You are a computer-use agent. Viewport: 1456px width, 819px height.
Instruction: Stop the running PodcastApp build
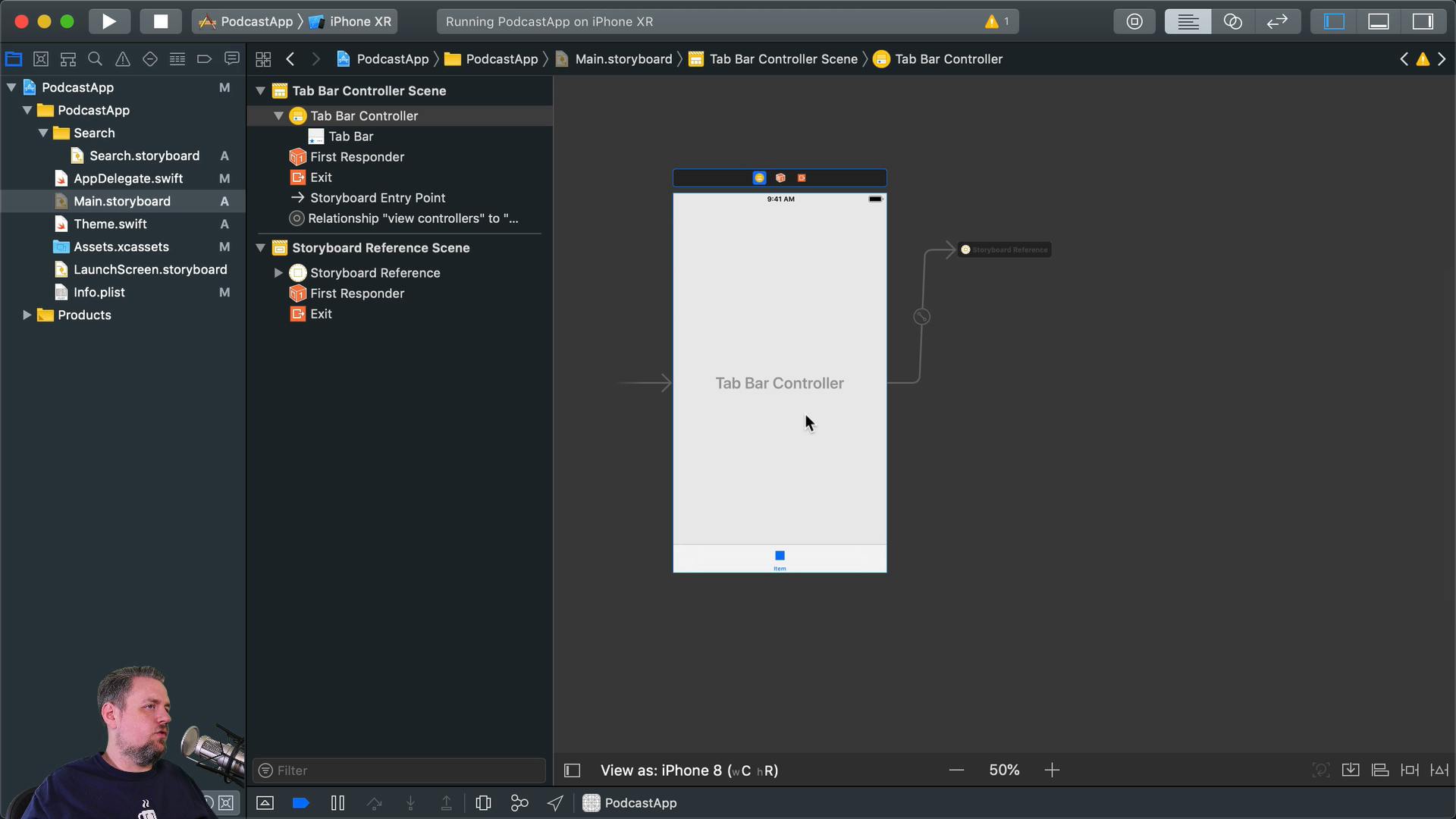click(161, 21)
